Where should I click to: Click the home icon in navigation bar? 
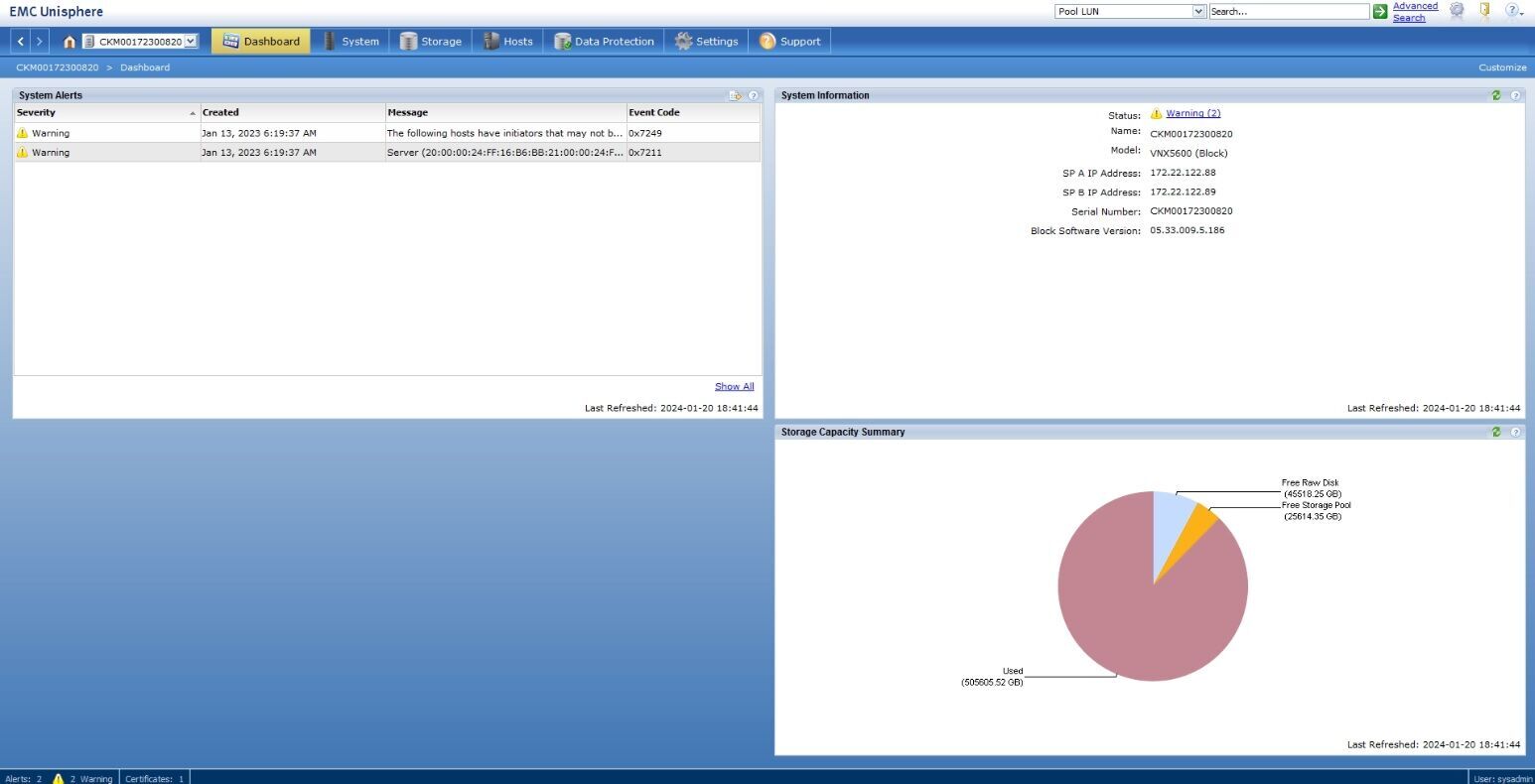pyautogui.click(x=69, y=42)
